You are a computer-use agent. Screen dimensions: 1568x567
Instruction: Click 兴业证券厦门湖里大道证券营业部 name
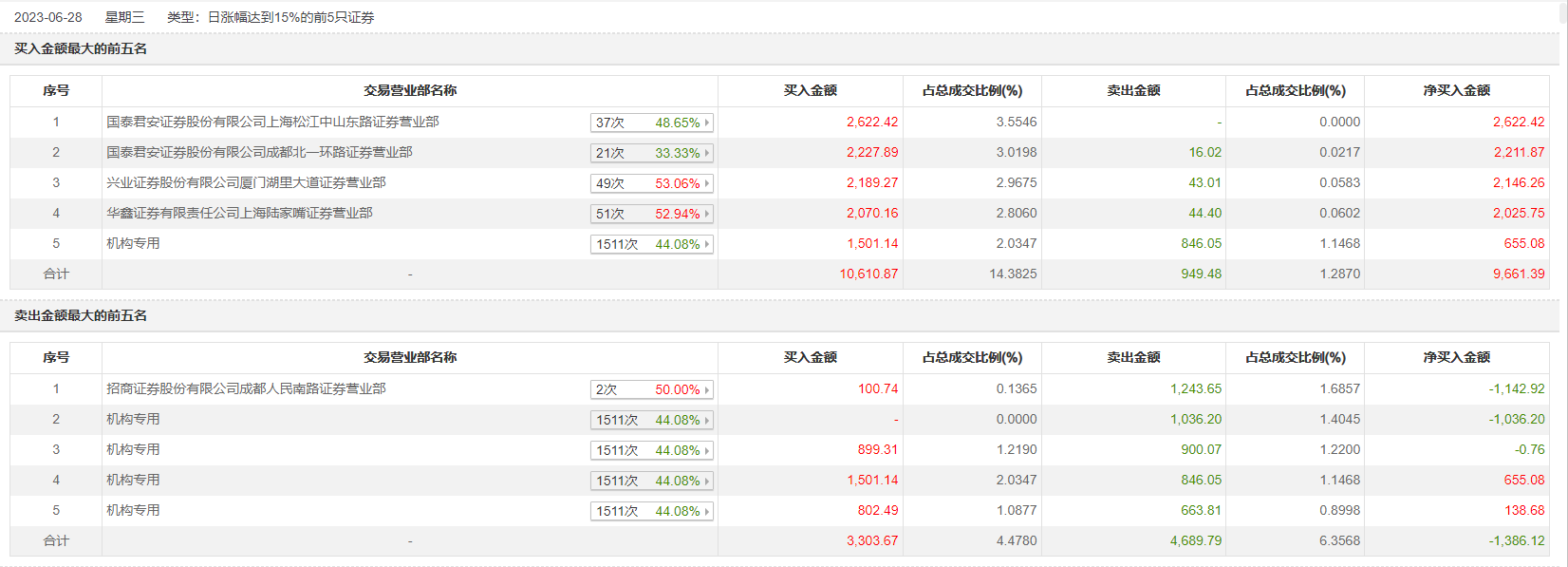[x=246, y=182]
